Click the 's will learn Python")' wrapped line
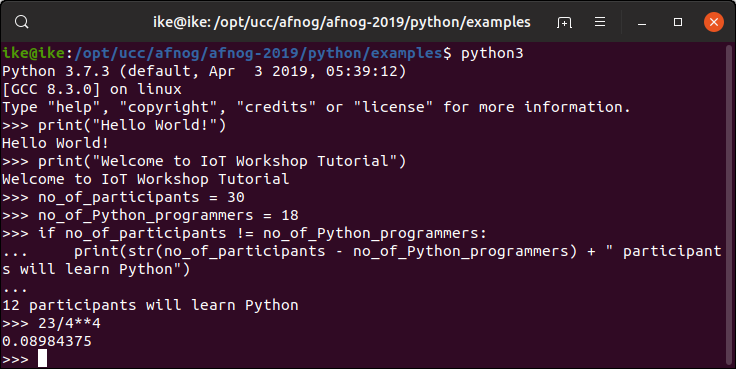736x369 pixels. click(96, 269)
